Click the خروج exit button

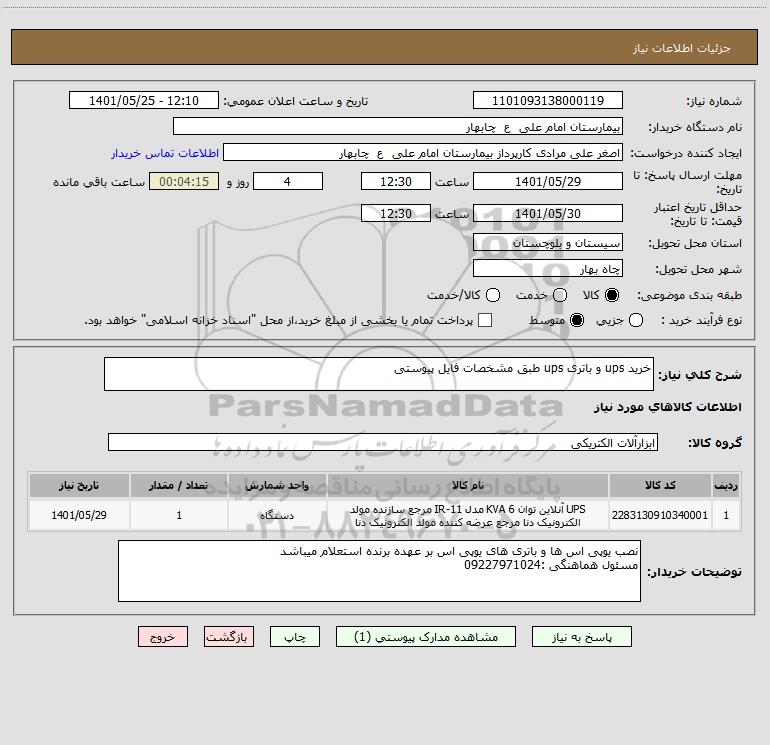(163, 637)
